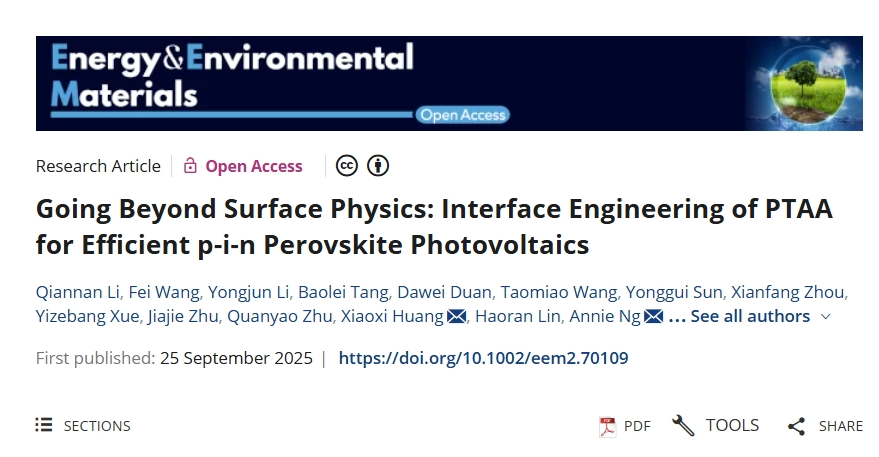The width and height of the screenshot is (879, 457).
Task: Open the article DOI link
Action: pos(484,358)
